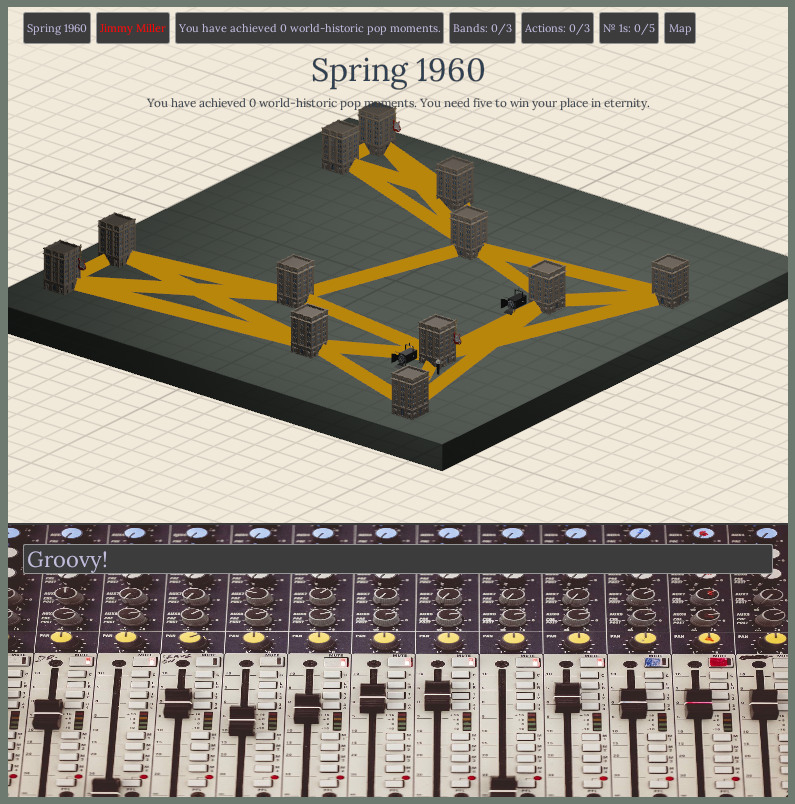Viewport: 795px width, 804px height.
Task: Click the guitar icon on the lower-center building
Action: pos(457,338)
